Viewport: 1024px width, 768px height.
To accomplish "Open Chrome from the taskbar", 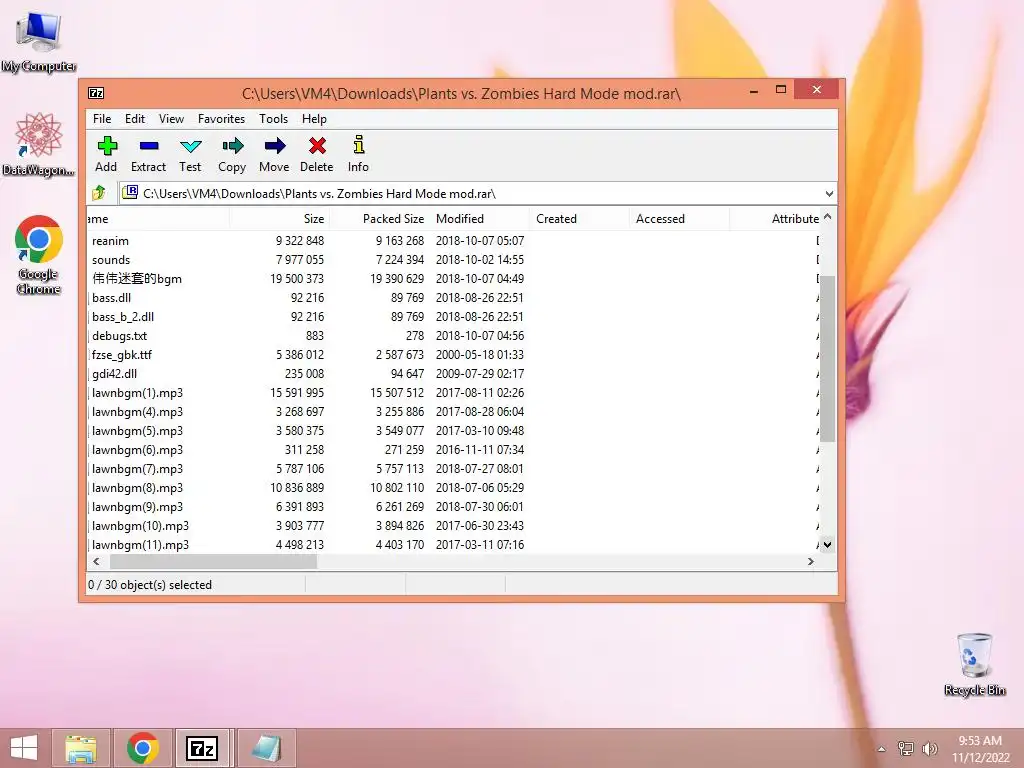I will [x=142, y=748].
